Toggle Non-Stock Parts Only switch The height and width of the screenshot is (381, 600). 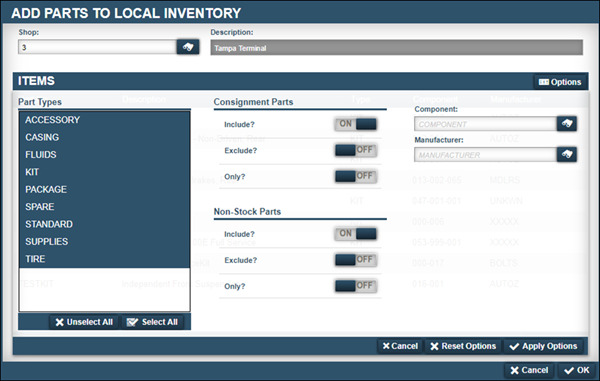pyautogui.click(x=356, y=286)
